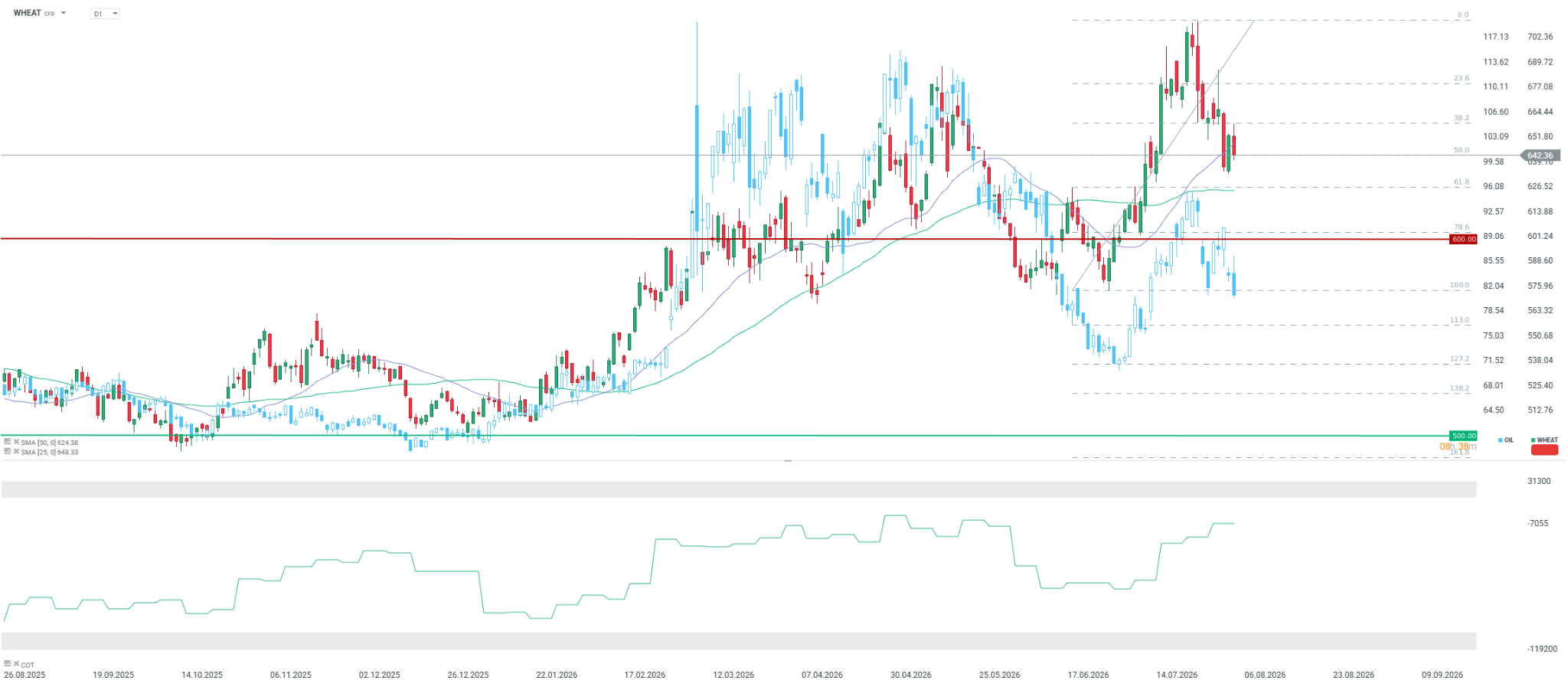1568x687 pixels.
Task: Select the Fibonacci 0.0 level label
Action: [1463, 15]
